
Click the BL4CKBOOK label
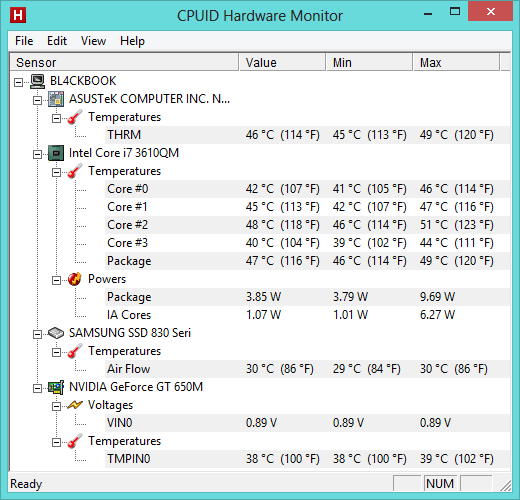pos(83,81)
